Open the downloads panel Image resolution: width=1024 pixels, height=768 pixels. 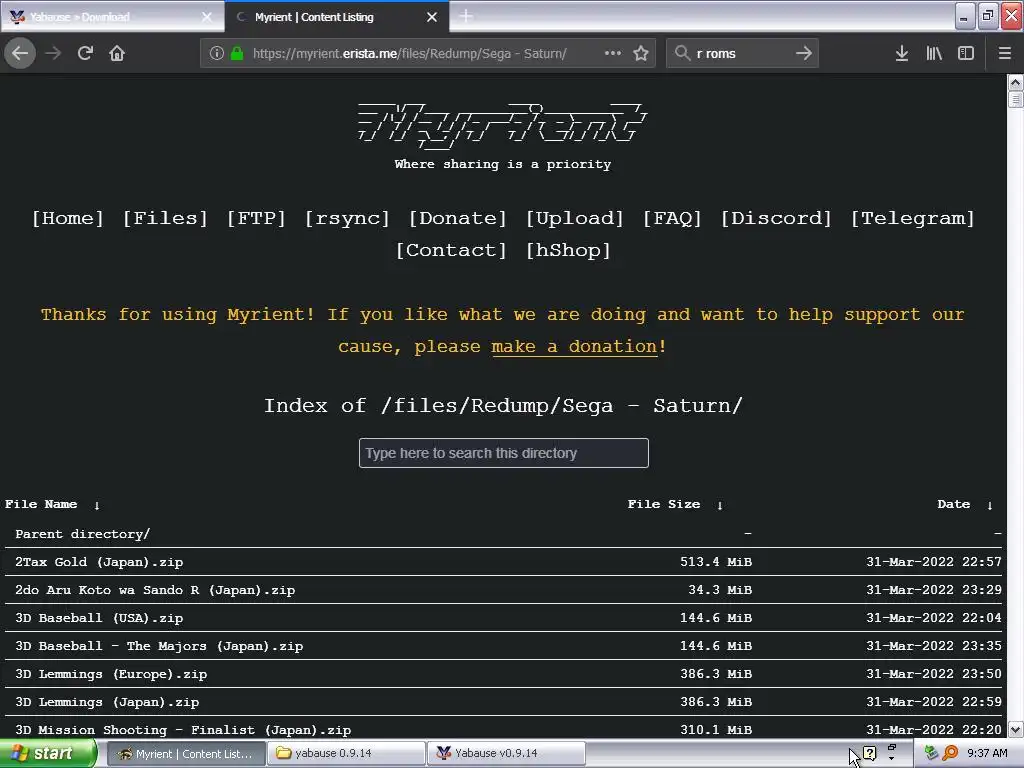click(901, 53)
